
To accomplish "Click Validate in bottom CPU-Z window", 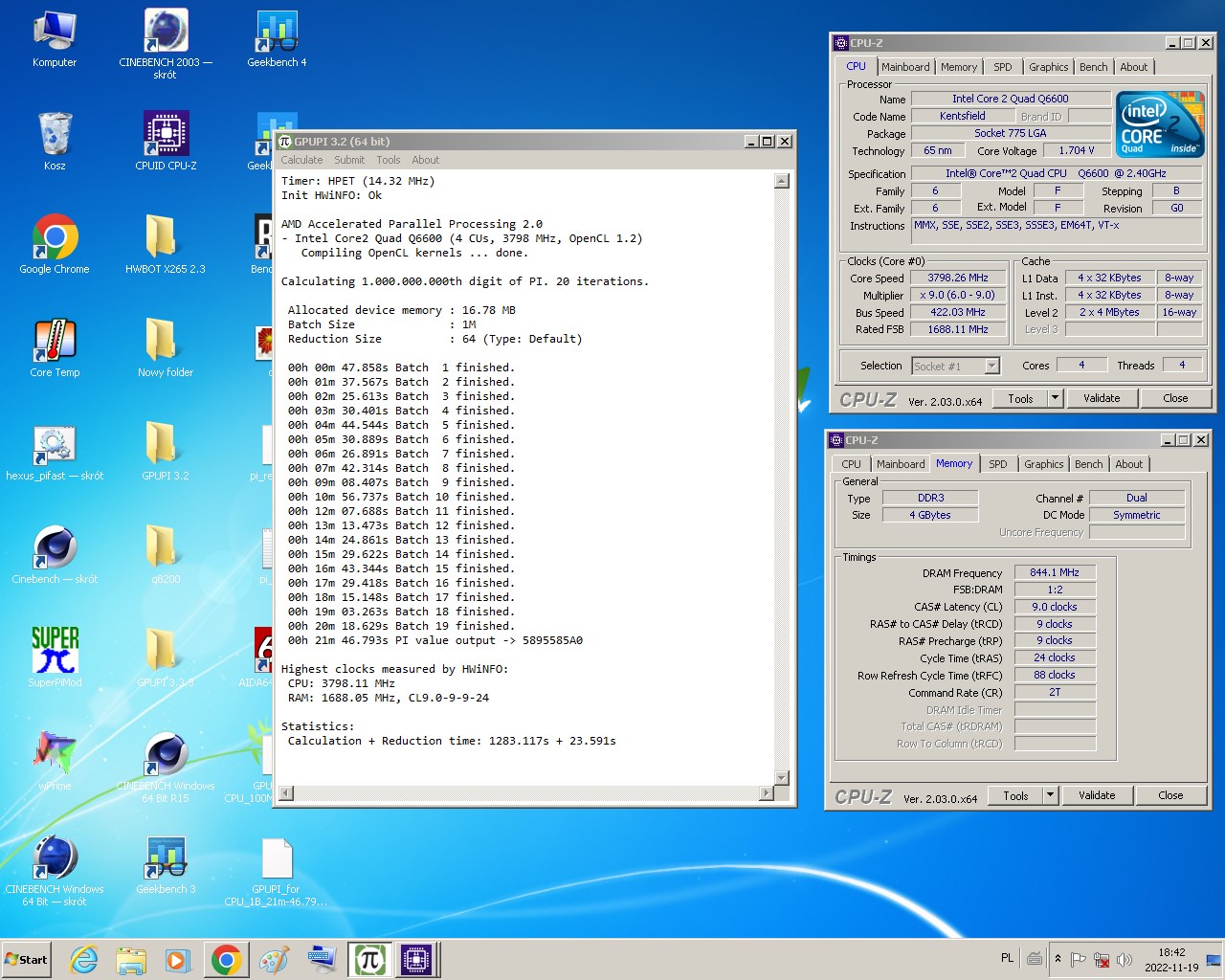I will click(1097, 795).
